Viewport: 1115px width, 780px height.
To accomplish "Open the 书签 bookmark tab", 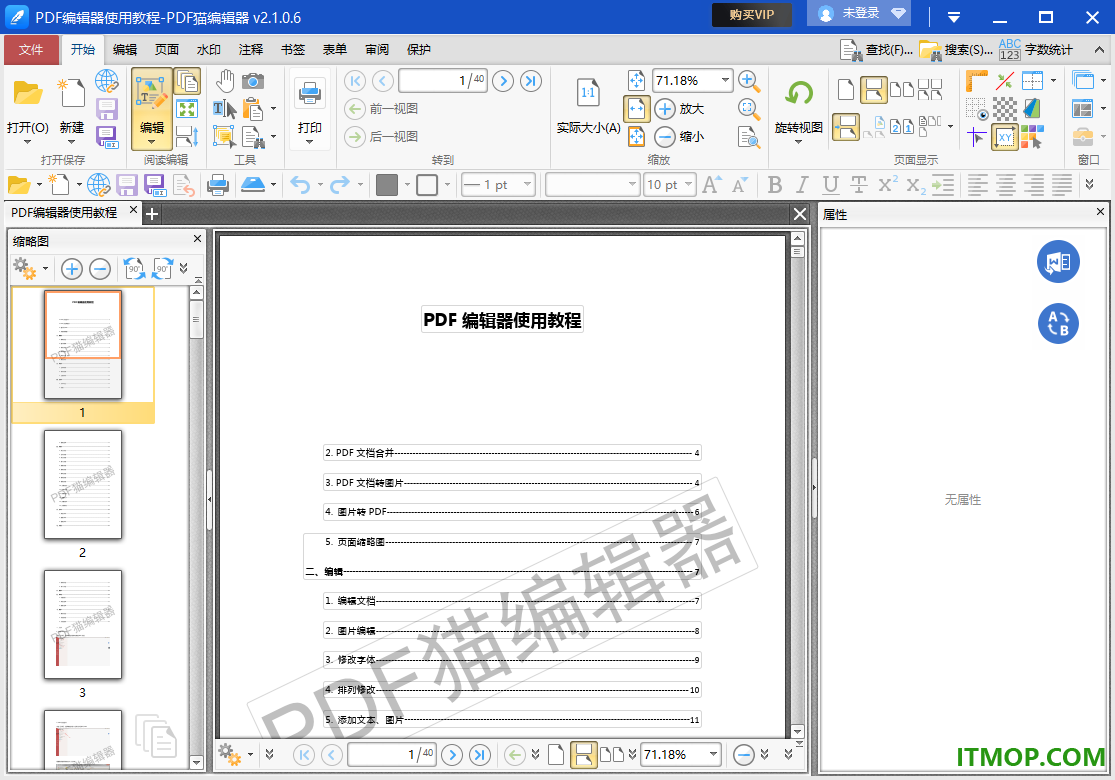I will pos(292,50).
